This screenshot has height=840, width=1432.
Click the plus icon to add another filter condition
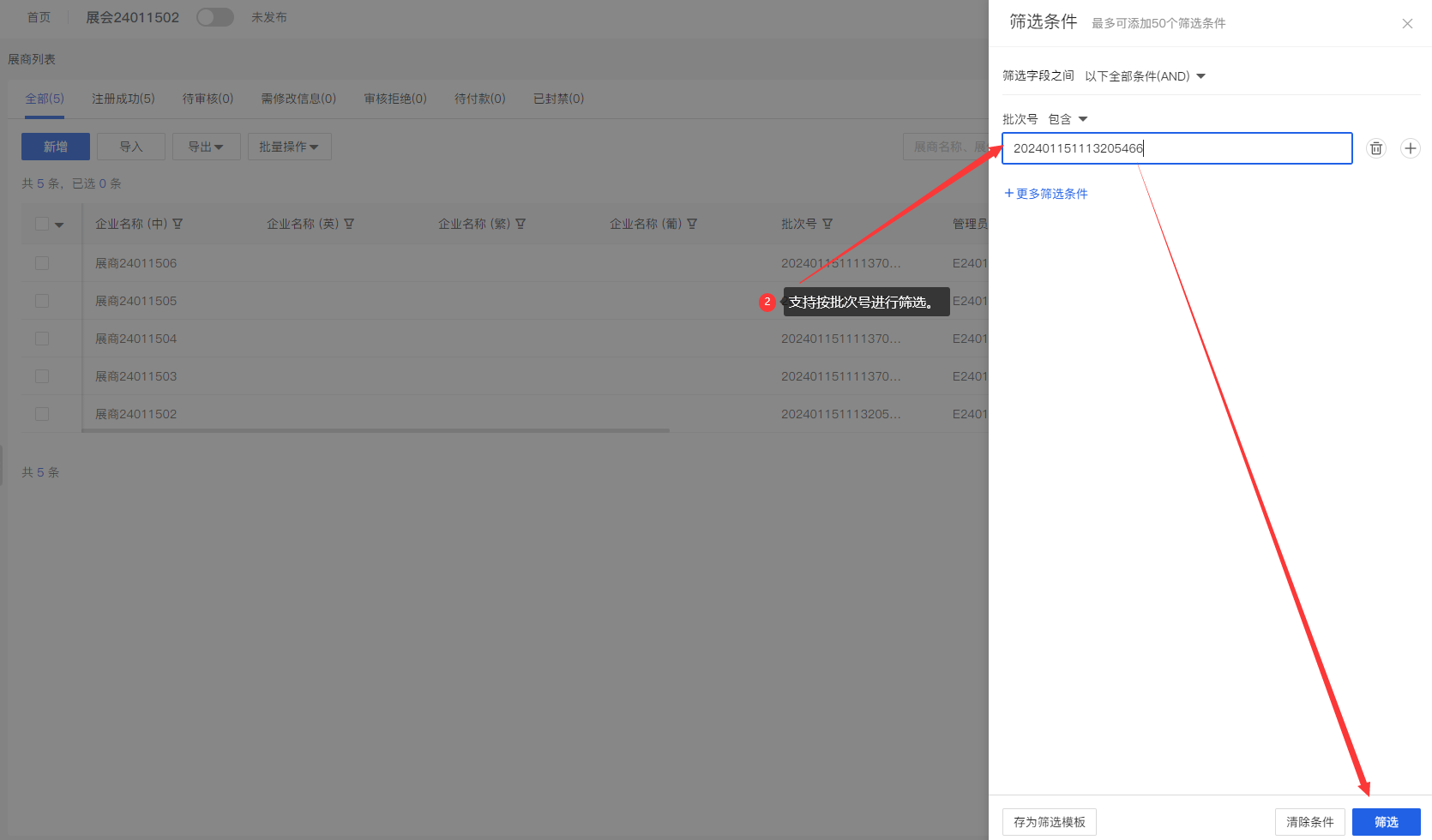1411,148
